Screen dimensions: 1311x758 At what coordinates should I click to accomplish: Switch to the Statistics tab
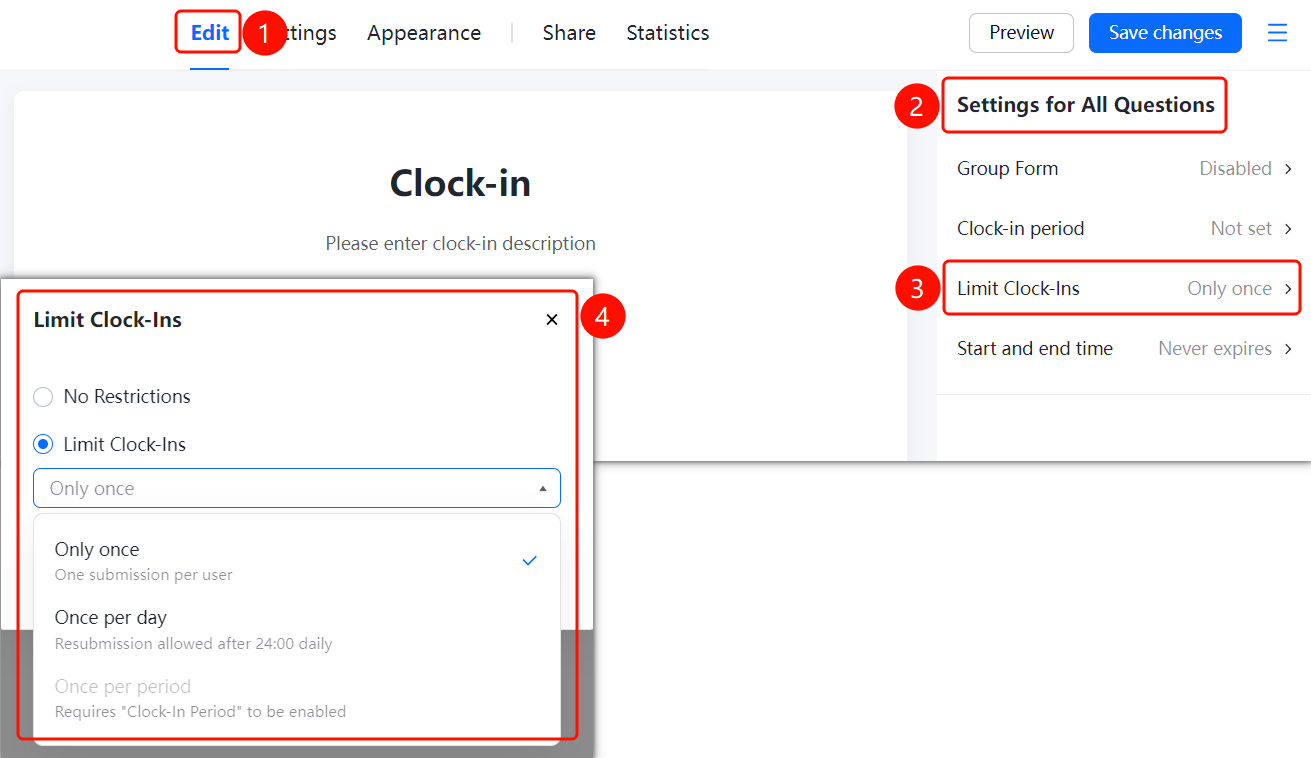668,33
